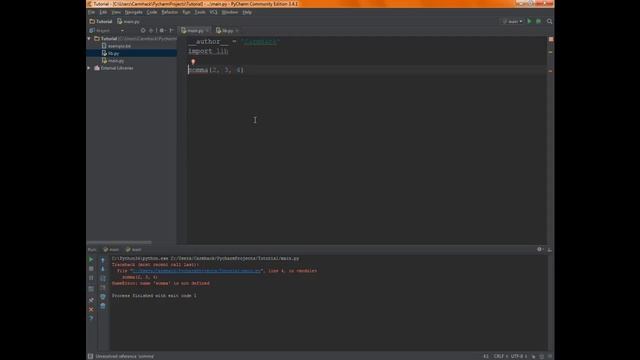Image resolution: width=640 pixels, height=360 pixels.
Task: Hide the Project panel with the arrow icon
Action: point(171,31)
